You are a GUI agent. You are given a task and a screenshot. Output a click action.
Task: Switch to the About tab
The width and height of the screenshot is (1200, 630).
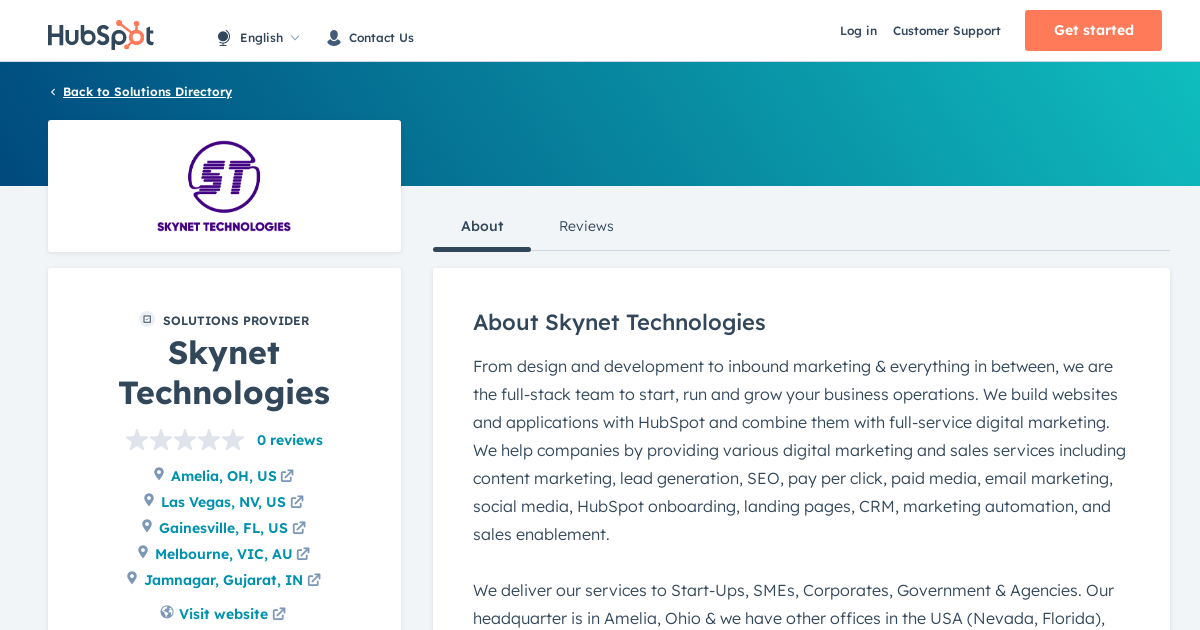point(482,226)
